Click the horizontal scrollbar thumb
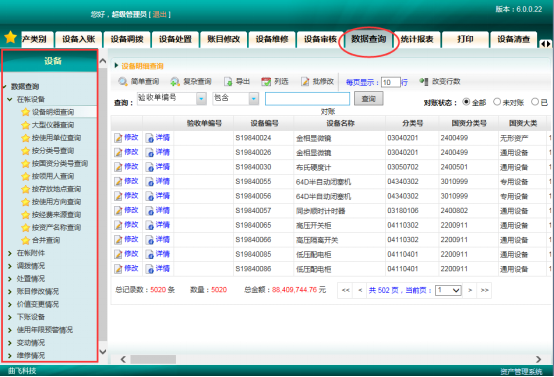Viewport: 554px width, 377px height. tap(153, 359)
